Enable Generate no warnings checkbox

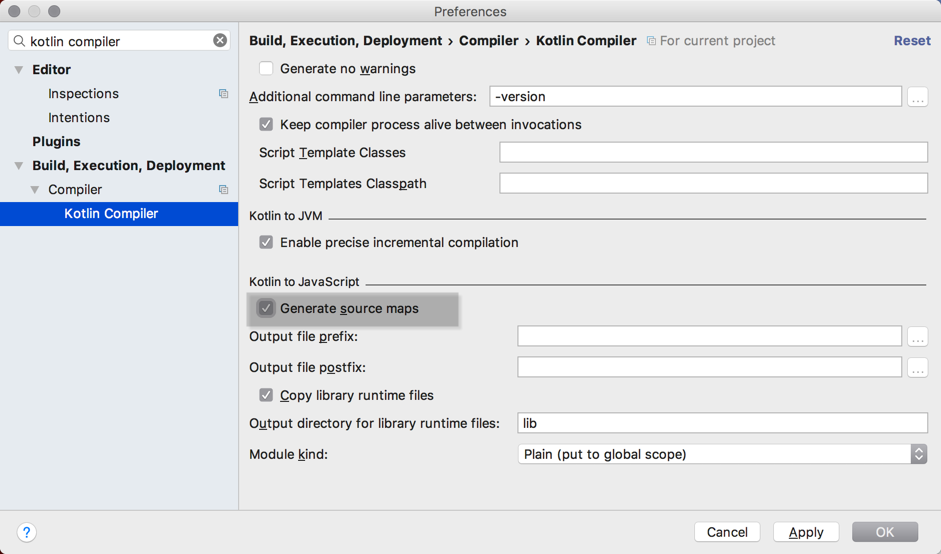click(x=266, y=68)
